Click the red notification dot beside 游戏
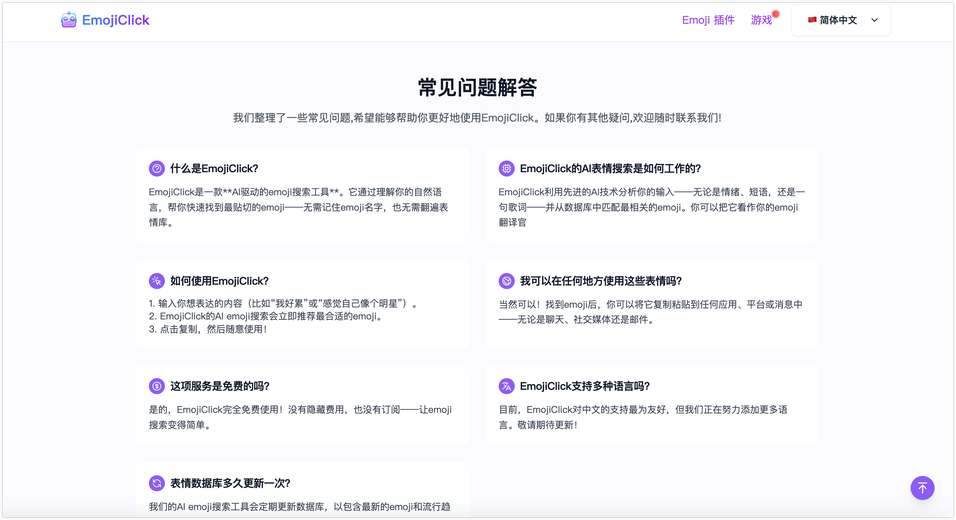 click(776, 14)
